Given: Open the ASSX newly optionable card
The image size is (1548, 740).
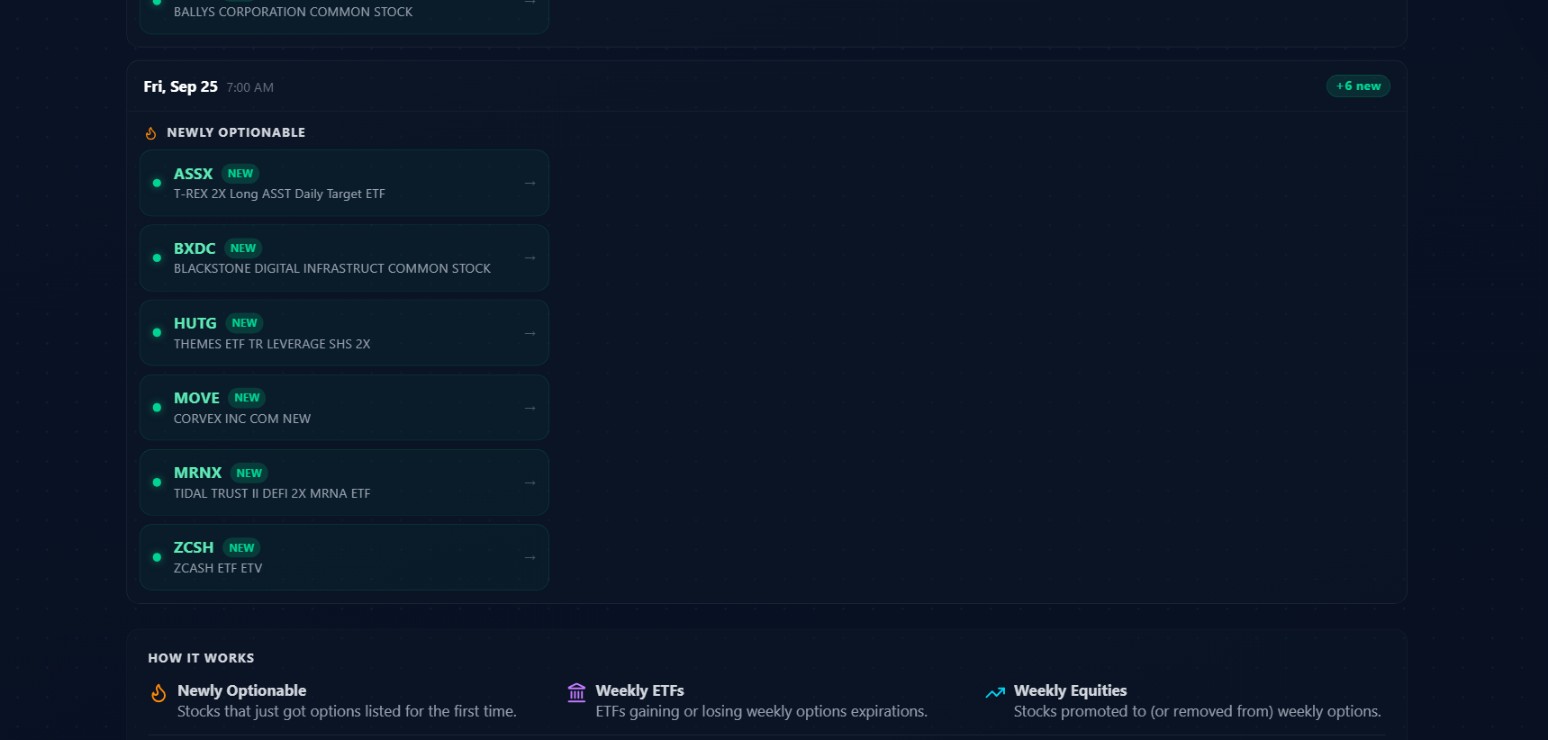Looking at the screenshot, I should click(344, 183).
